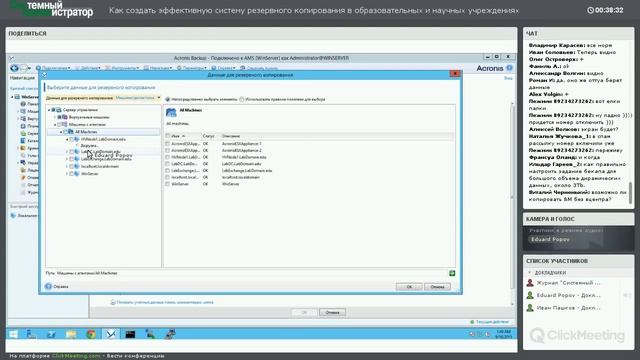This screenshot has width=640, height=360.
Task: Open the Подключение menu
Action: (53, 68)
